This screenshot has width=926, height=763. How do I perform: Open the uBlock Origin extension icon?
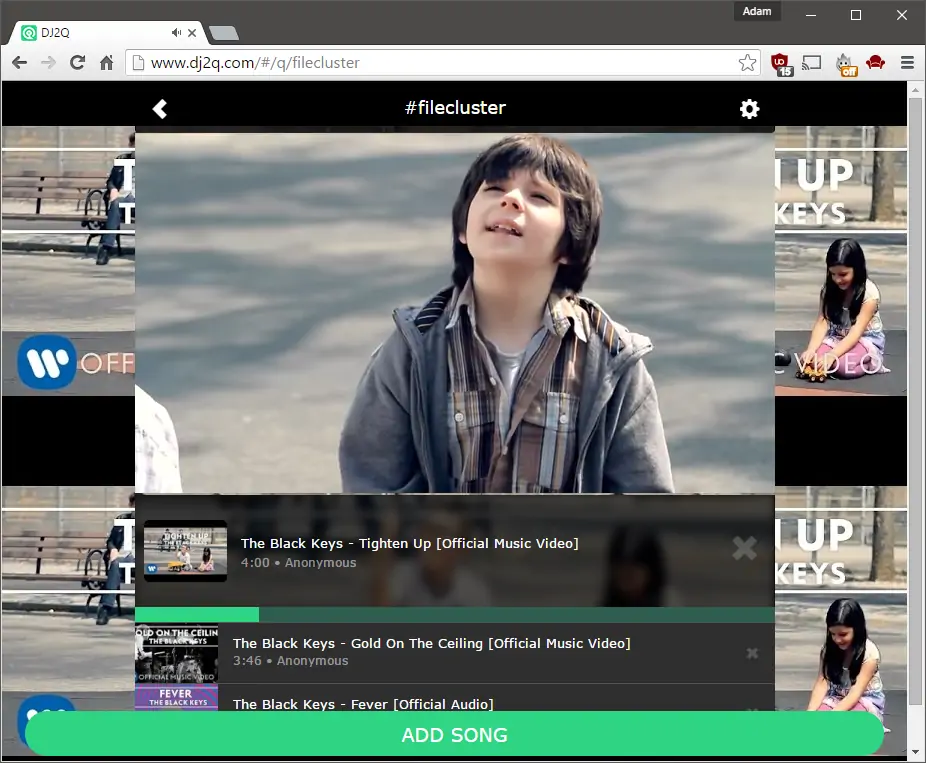pos(781,64)
